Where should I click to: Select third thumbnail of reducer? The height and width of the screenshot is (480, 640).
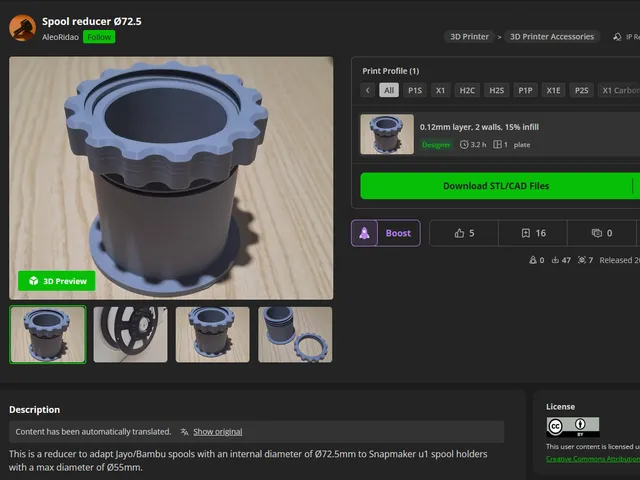213,334
